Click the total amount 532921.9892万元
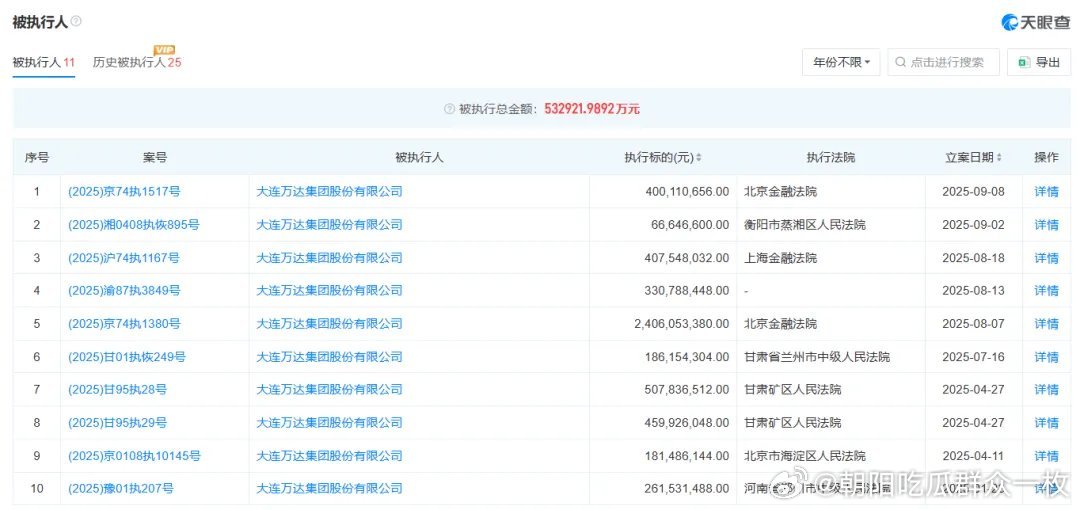 click(592, 109)
